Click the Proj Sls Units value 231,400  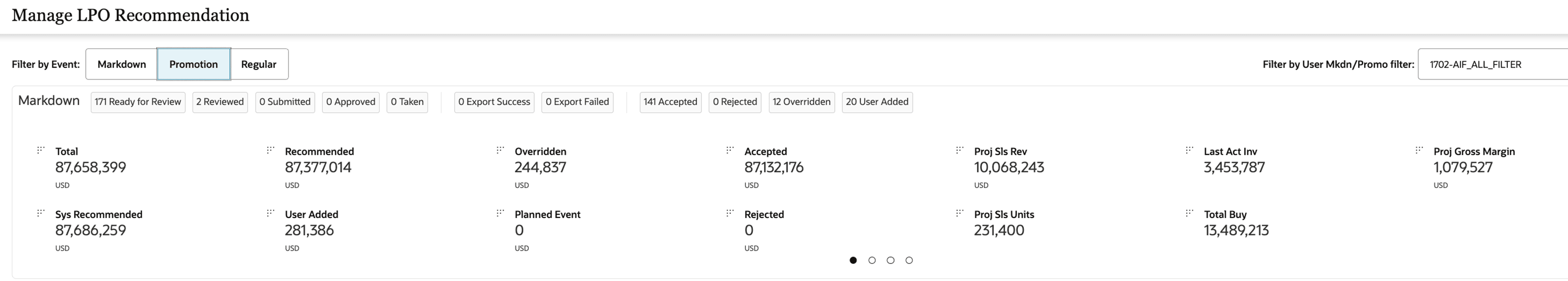point(999,231)
